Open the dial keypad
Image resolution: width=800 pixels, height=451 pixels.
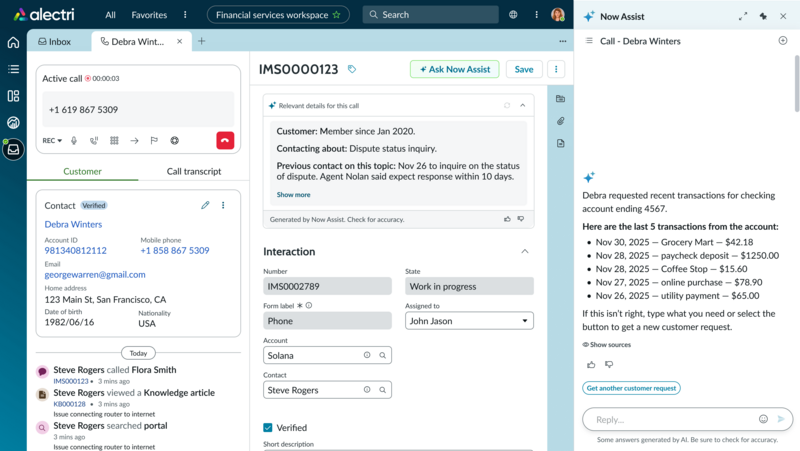click(114, 140)
